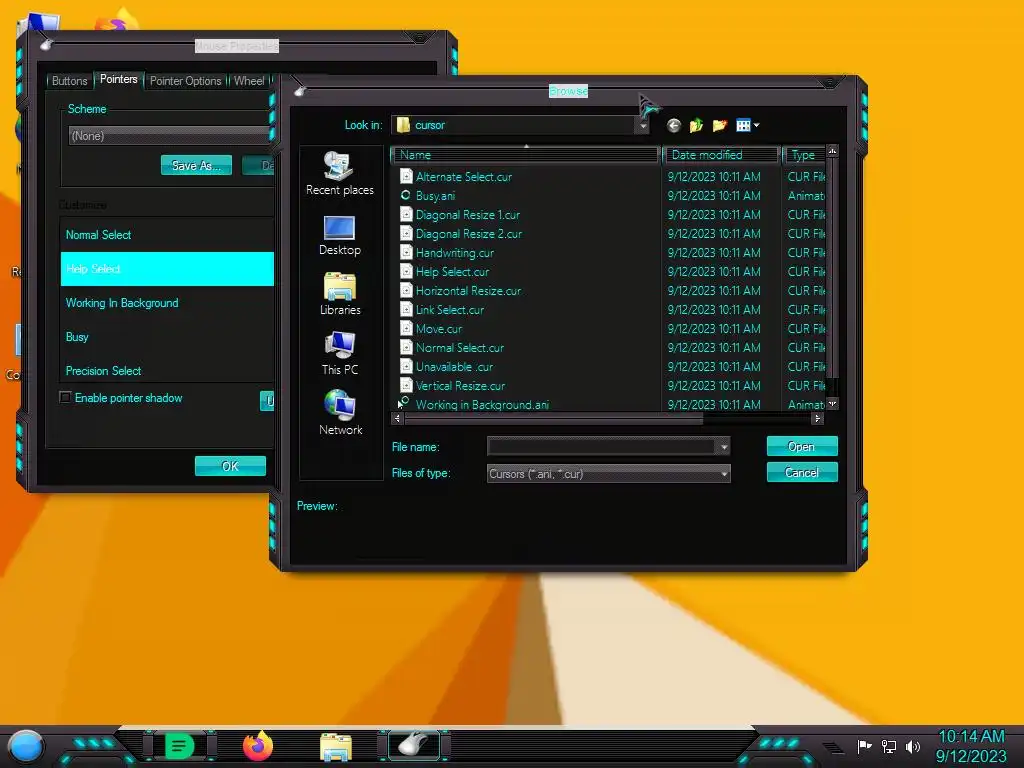Open Libraries from the places sidebar
The height and width of the screenshot is (768, 1024).
pos(340,294)
